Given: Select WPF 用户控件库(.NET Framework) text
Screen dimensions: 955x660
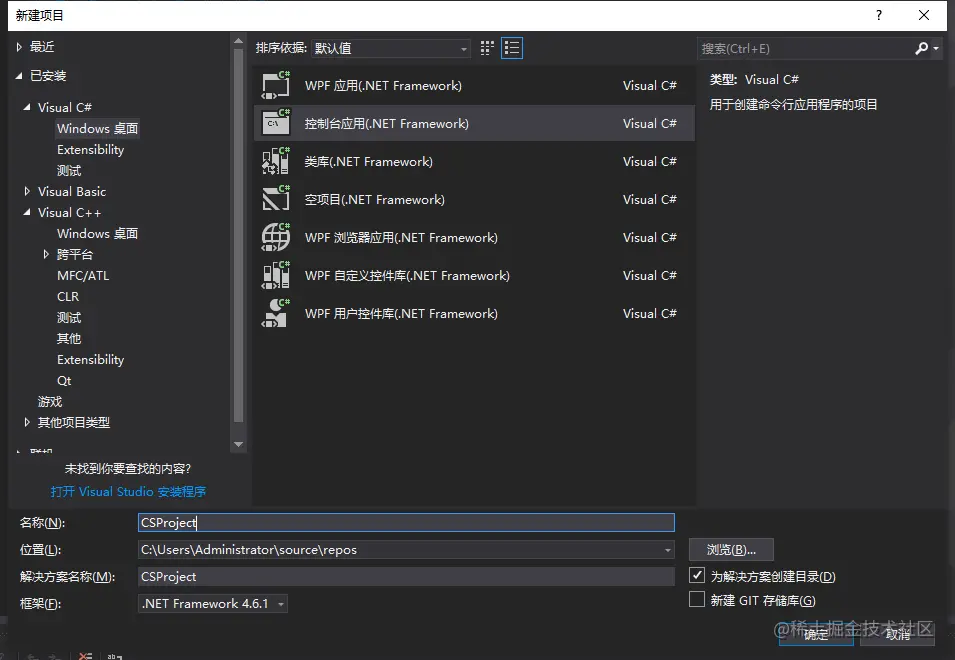Looking at the screenshot, I should [x=401, y=314].
